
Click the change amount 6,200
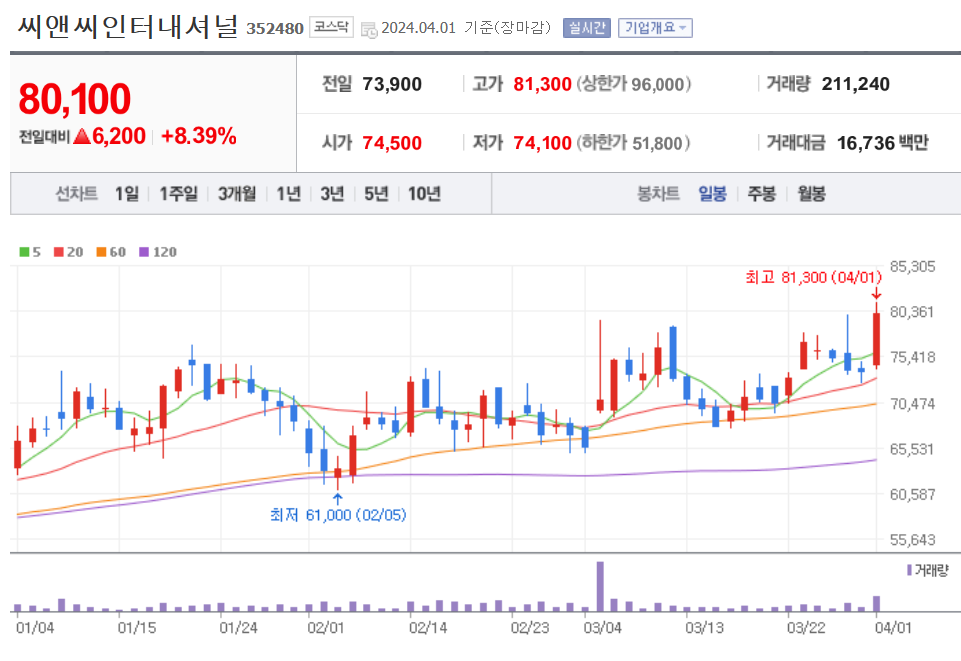click(x=119, y=135)
